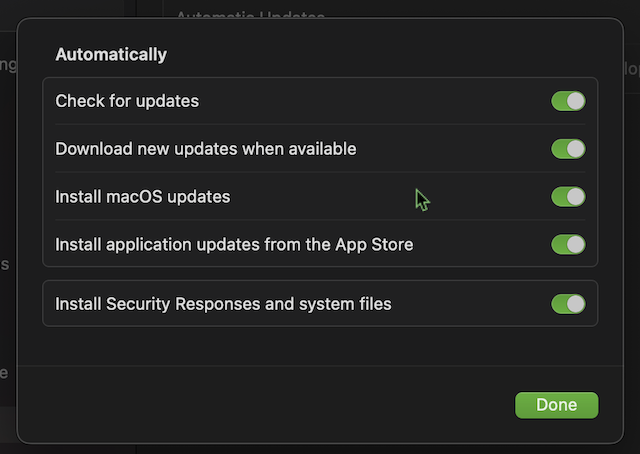Click the 'Automatically' section heading
The height and width of the screenshot is (454, 640).
111,55
